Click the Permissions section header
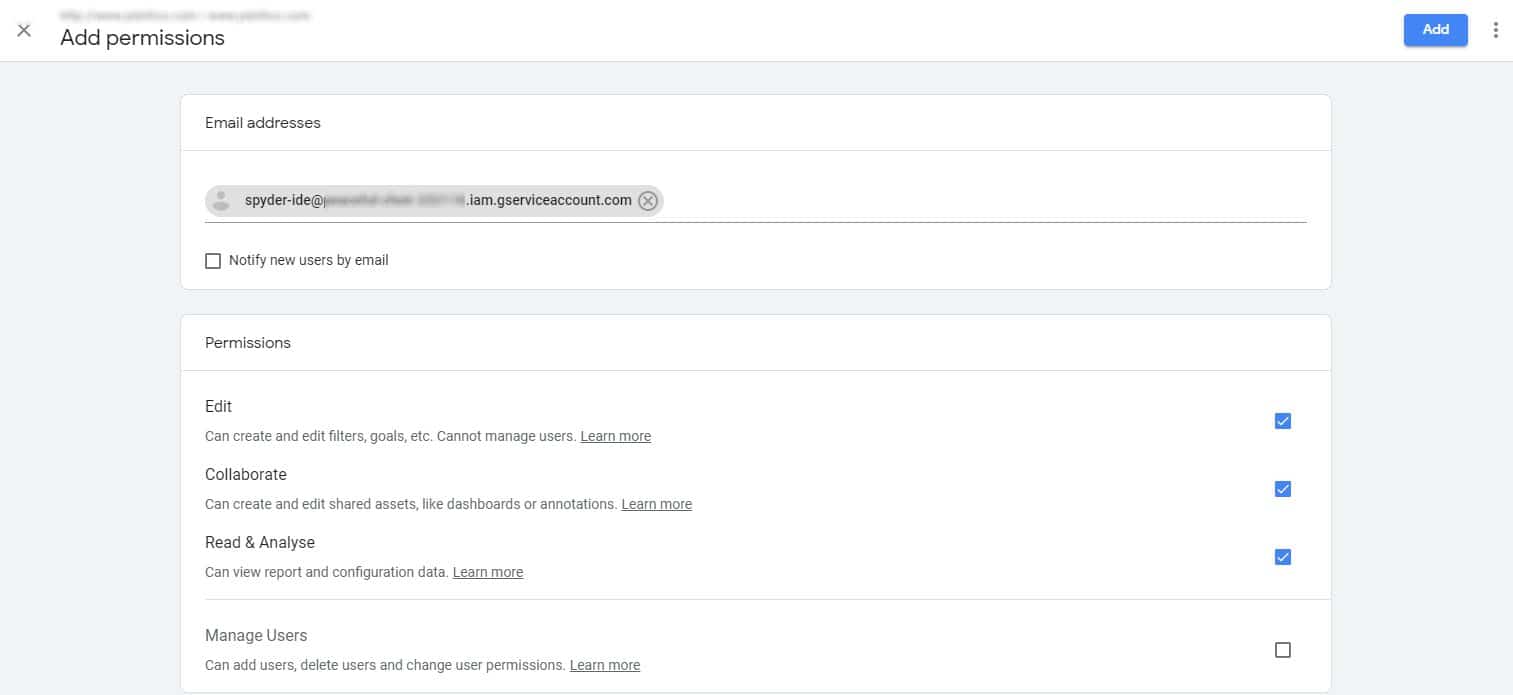The image size is (1513, 695). pos(247,342)
